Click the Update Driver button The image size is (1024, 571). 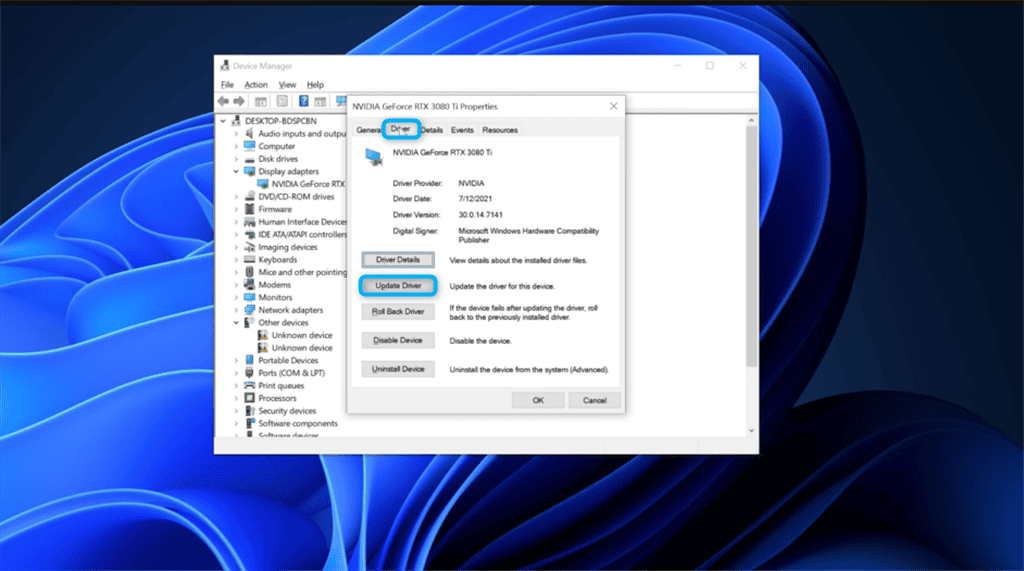click(x=398, y=286)
